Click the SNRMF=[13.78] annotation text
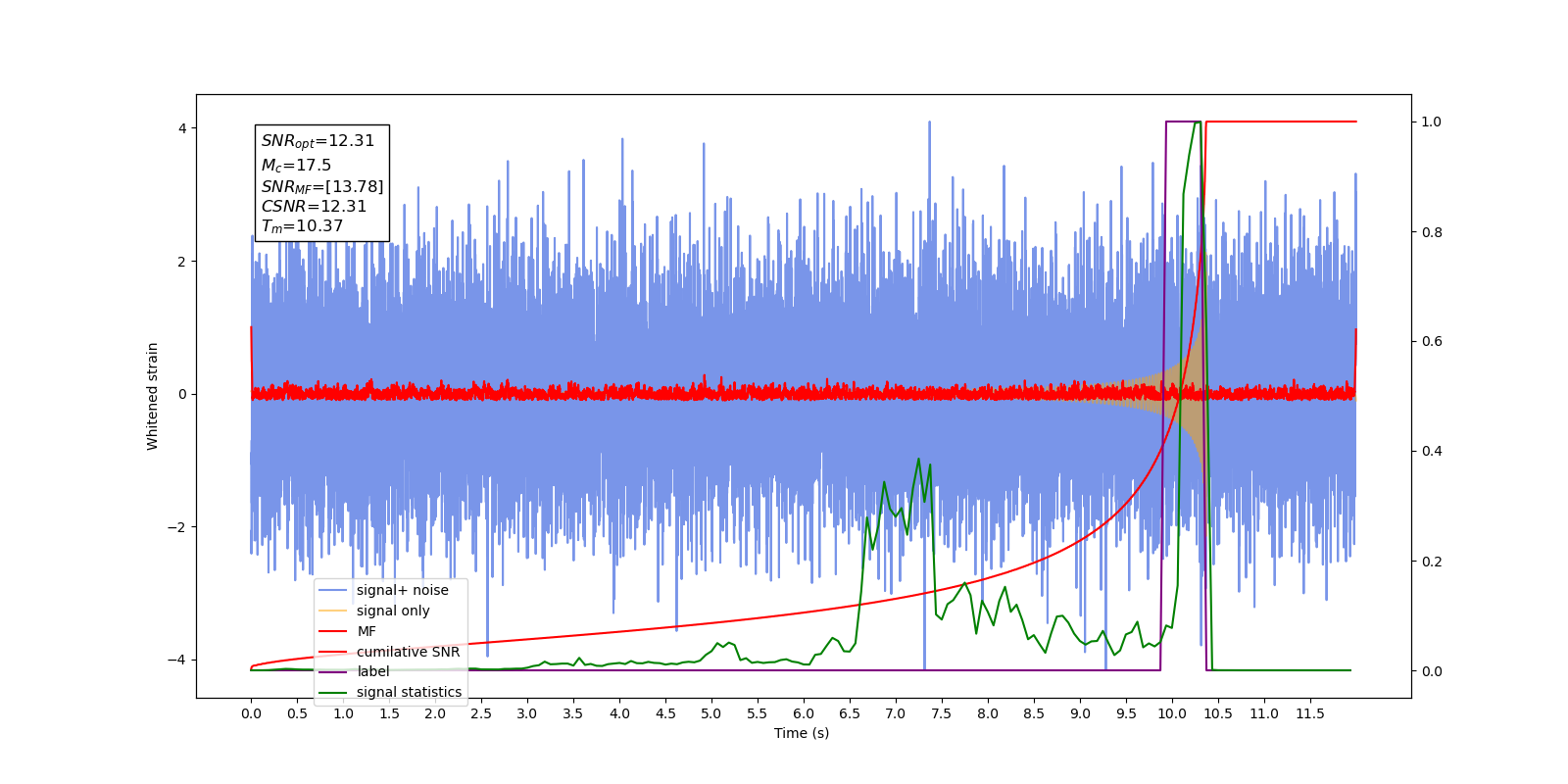This screenshot has width=1568, height=784. [x=322, y=186]
